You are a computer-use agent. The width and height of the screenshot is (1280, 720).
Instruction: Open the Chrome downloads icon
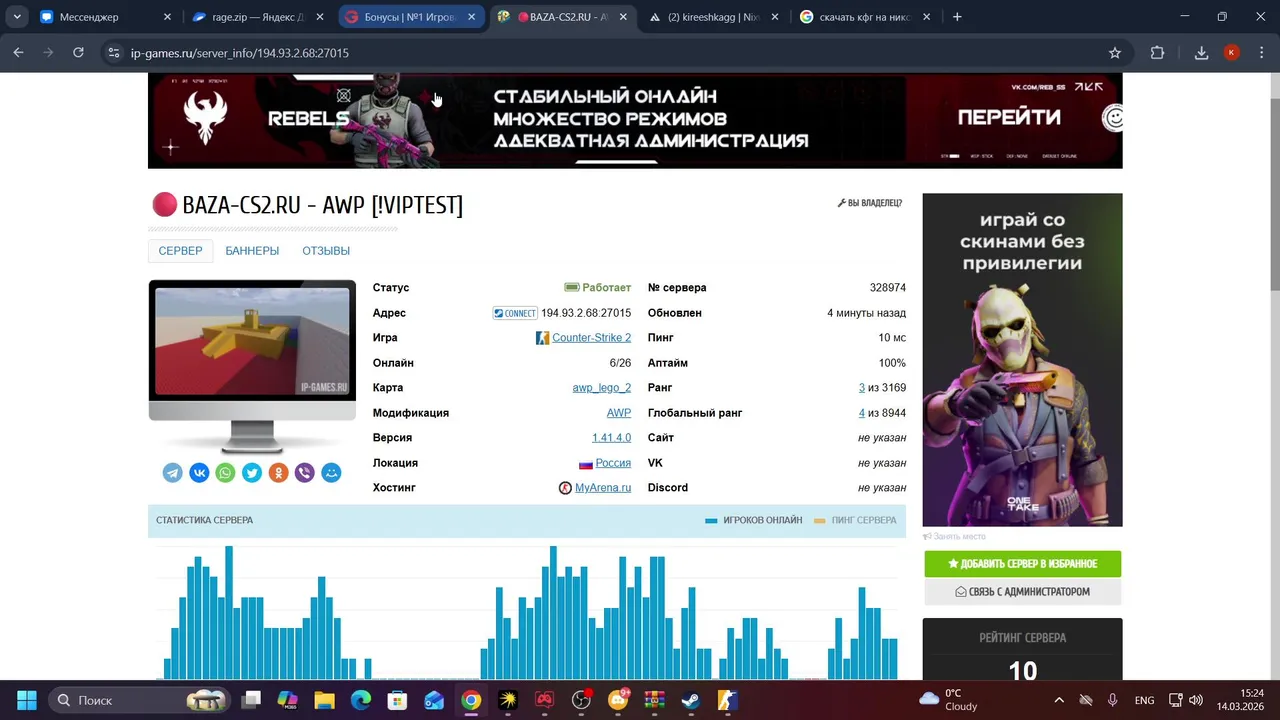tap(1202, 53)
